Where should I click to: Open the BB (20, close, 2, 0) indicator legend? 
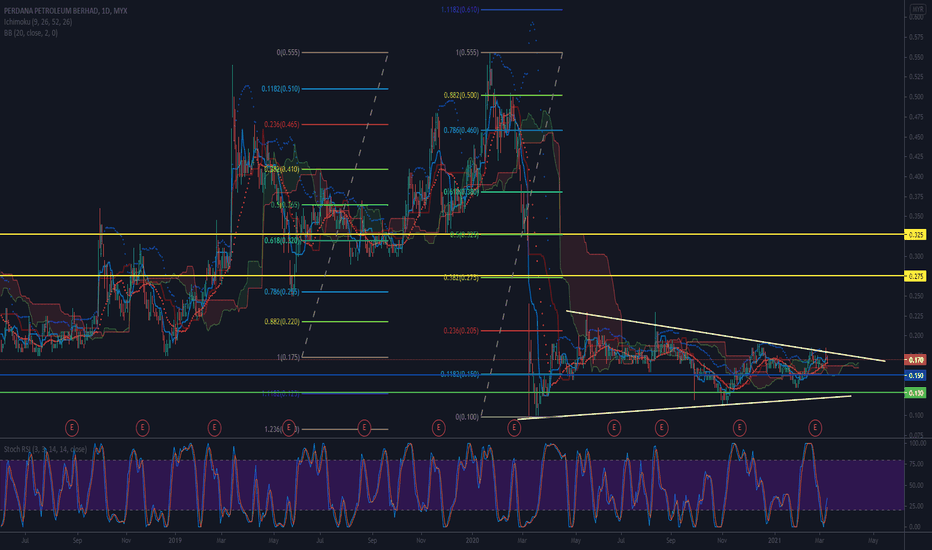[x=31, y=33]
